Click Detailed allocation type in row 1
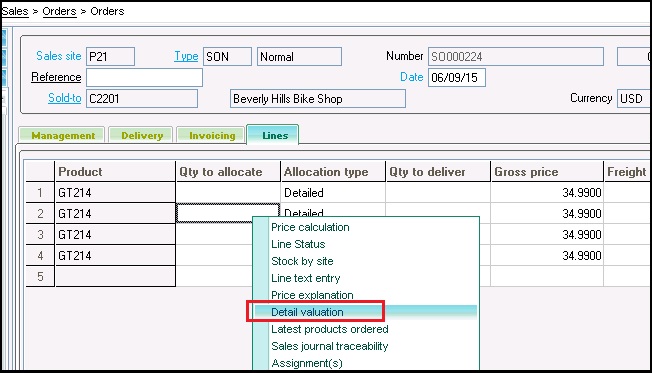The width and height of the screenshot is (652, 373). [333, 193]
